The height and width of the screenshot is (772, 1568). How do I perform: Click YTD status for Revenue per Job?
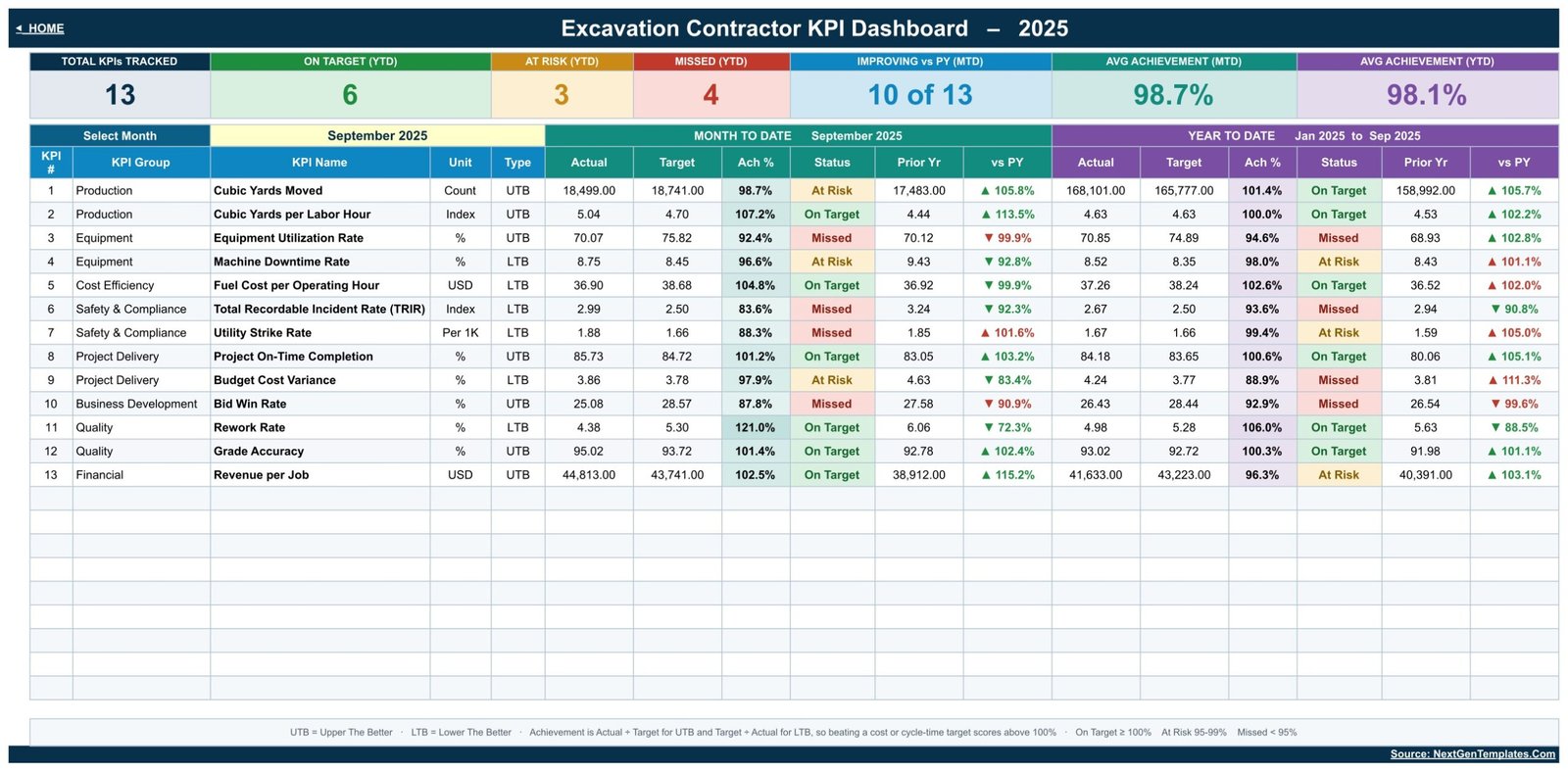[1339, 475]
